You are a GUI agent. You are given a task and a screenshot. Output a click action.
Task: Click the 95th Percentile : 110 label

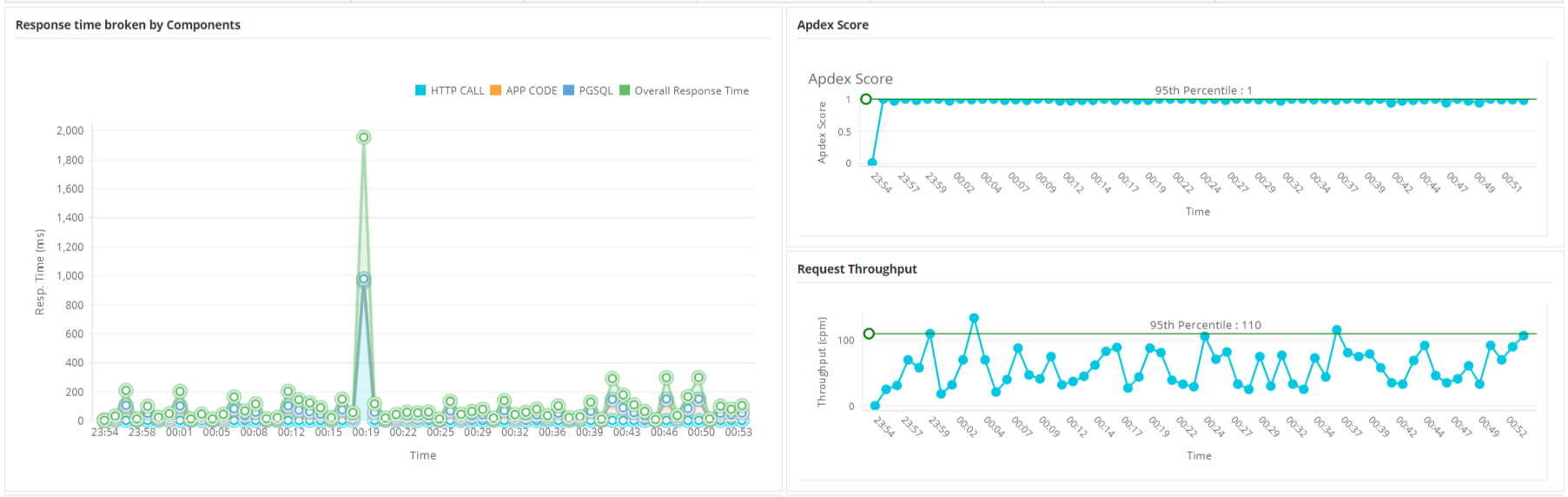coord(1206,325)
